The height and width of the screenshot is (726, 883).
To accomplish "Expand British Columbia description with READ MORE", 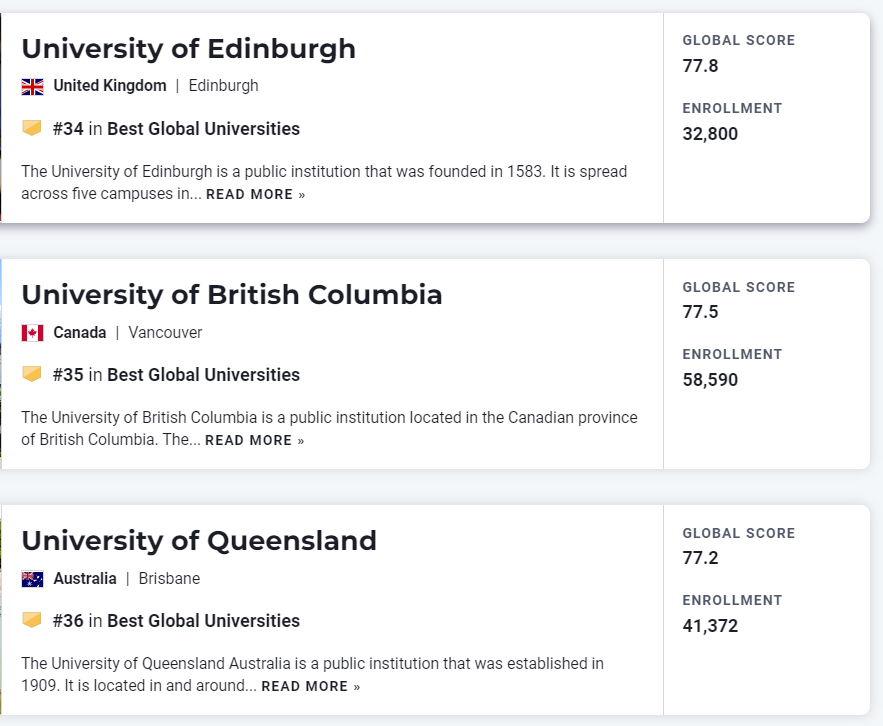I will pyautogui.click(x=254, y=441).
